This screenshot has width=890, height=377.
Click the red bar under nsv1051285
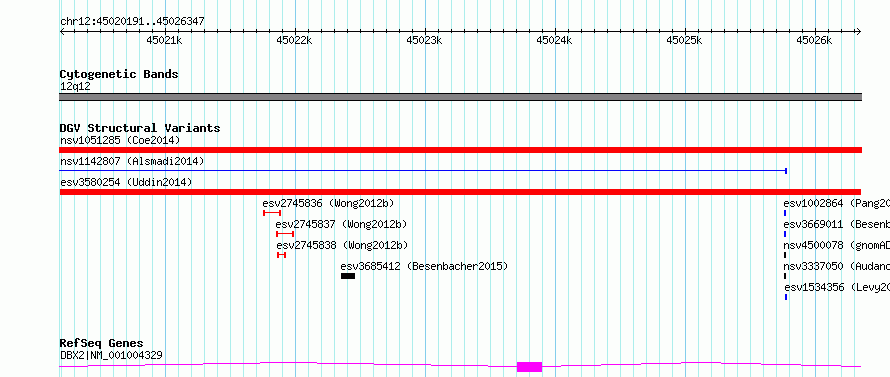pyautogui.click(x=460, y=150)
